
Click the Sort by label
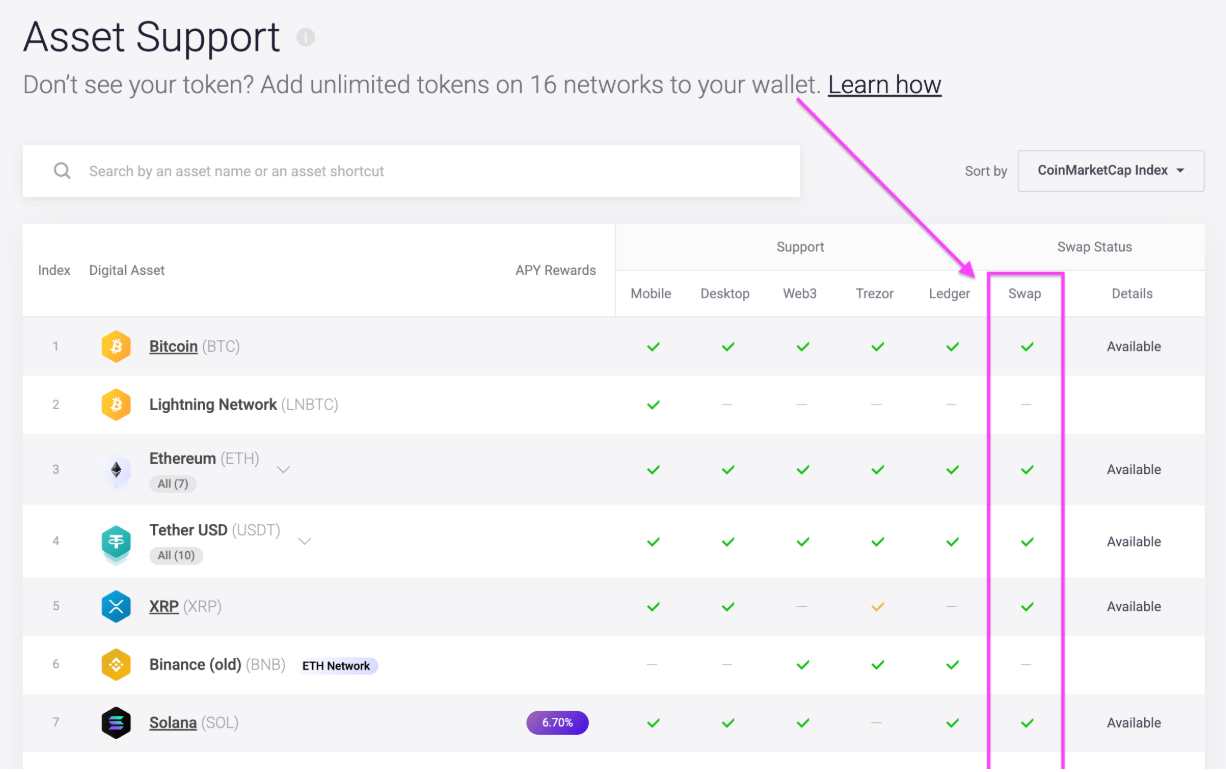tap(986, 172)
